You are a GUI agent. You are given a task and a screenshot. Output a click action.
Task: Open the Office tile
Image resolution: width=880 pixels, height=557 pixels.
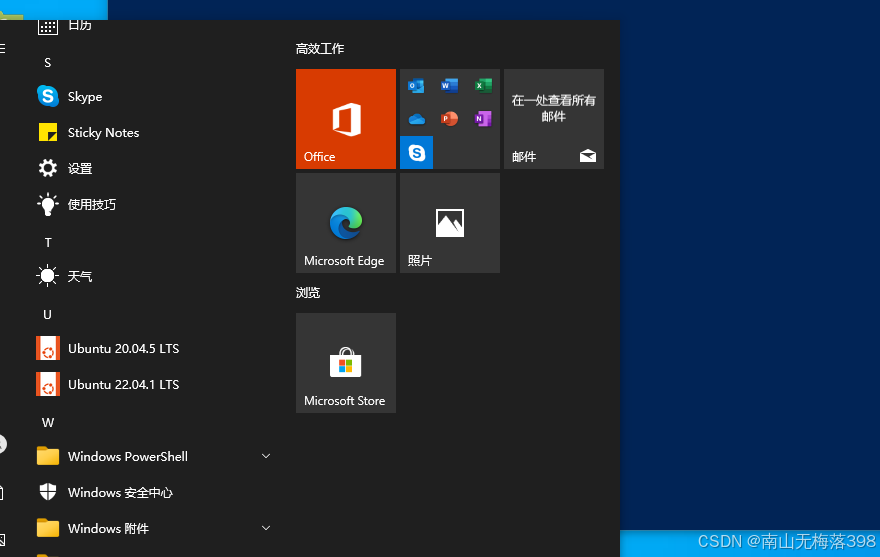coord(346,119)
